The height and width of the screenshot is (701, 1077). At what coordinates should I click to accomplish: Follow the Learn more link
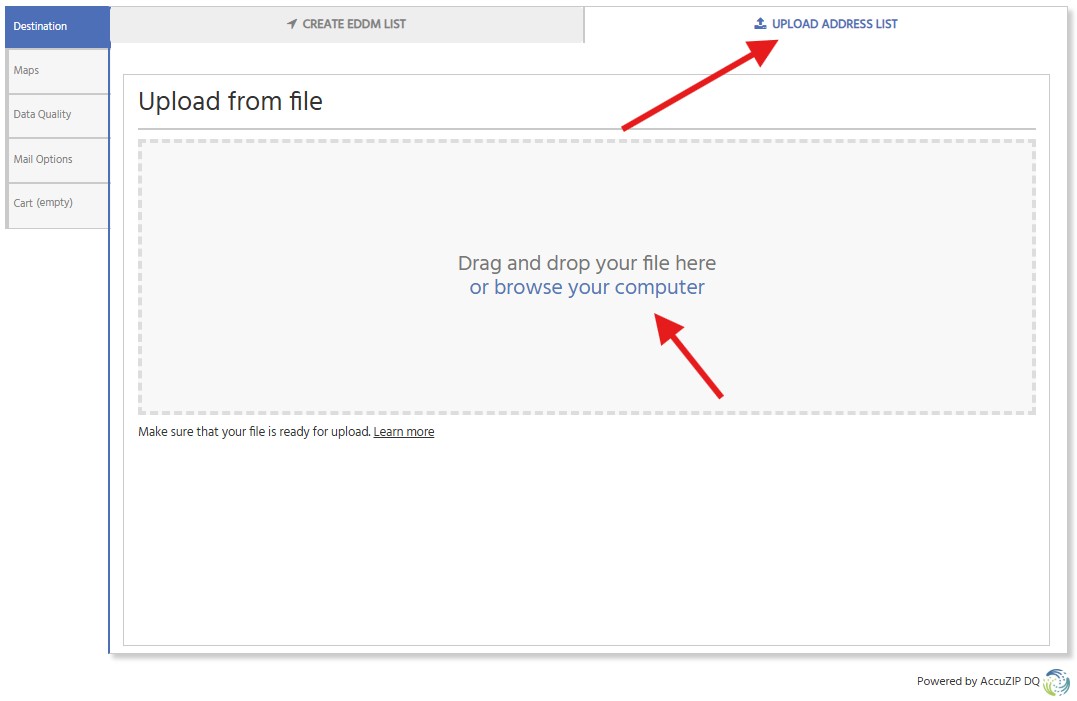(404, 431)
